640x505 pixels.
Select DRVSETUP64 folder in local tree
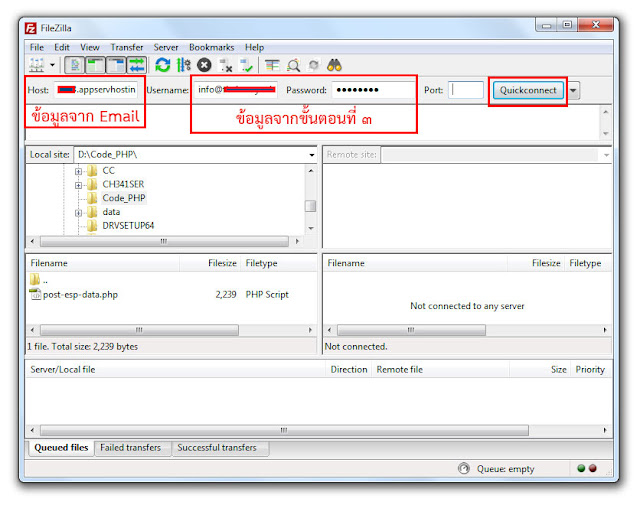point(128,225)
